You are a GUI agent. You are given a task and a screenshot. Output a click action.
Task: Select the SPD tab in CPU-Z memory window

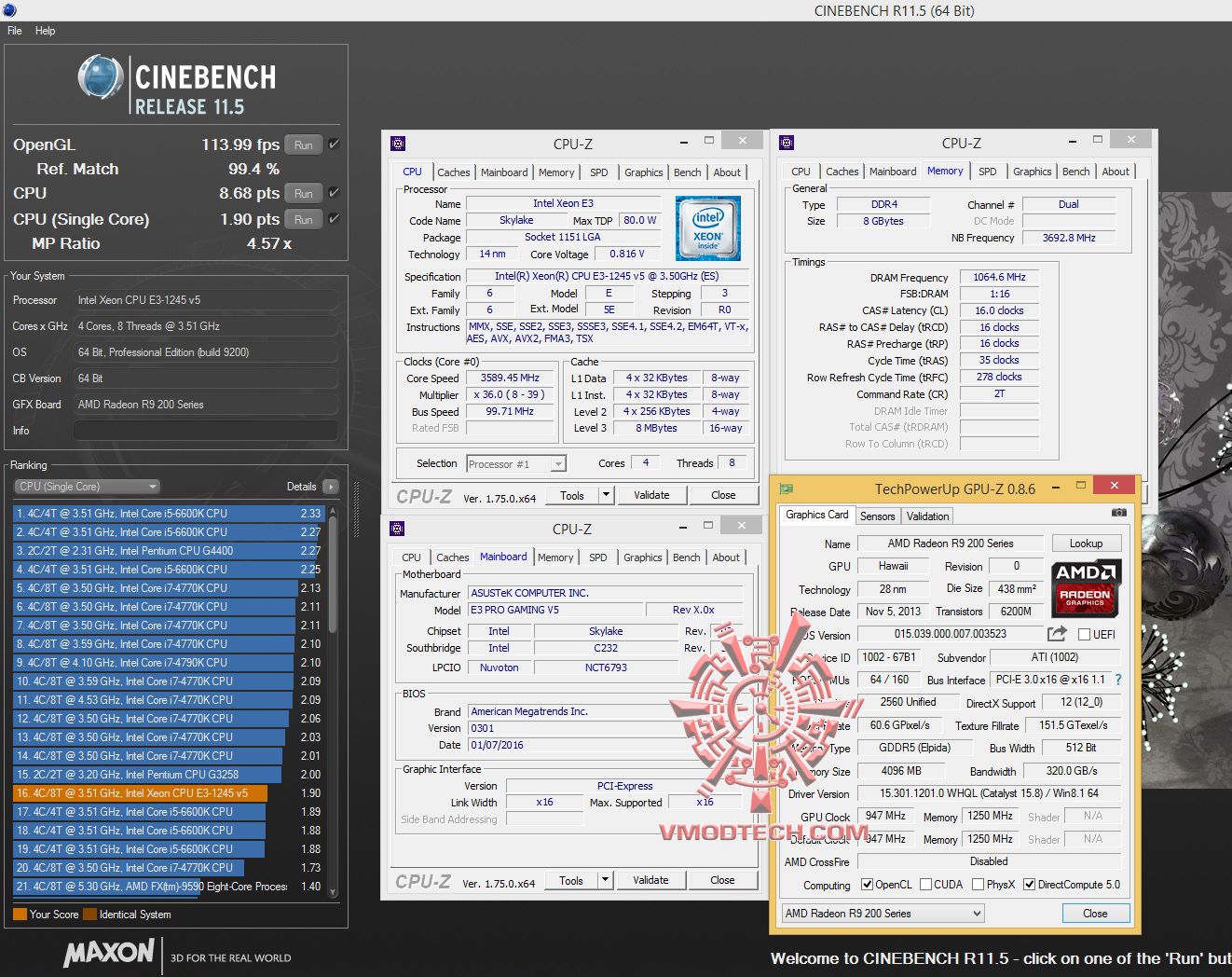pos(988,172)
